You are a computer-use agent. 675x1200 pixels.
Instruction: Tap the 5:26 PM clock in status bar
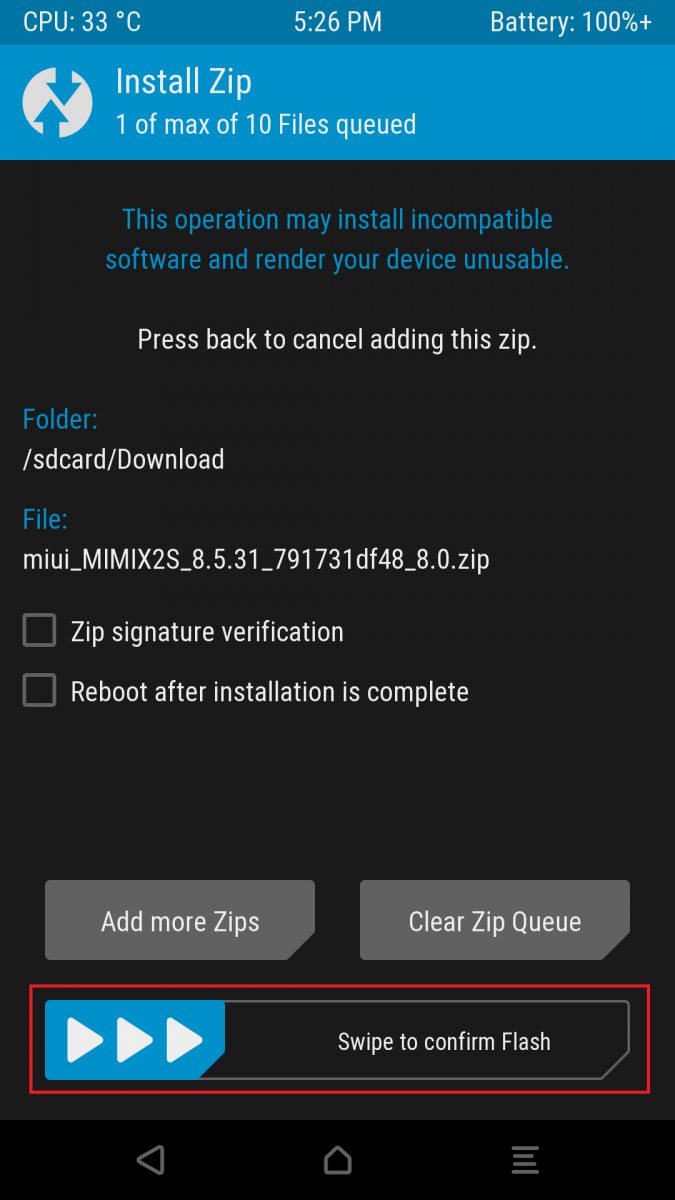pos(338,22)
